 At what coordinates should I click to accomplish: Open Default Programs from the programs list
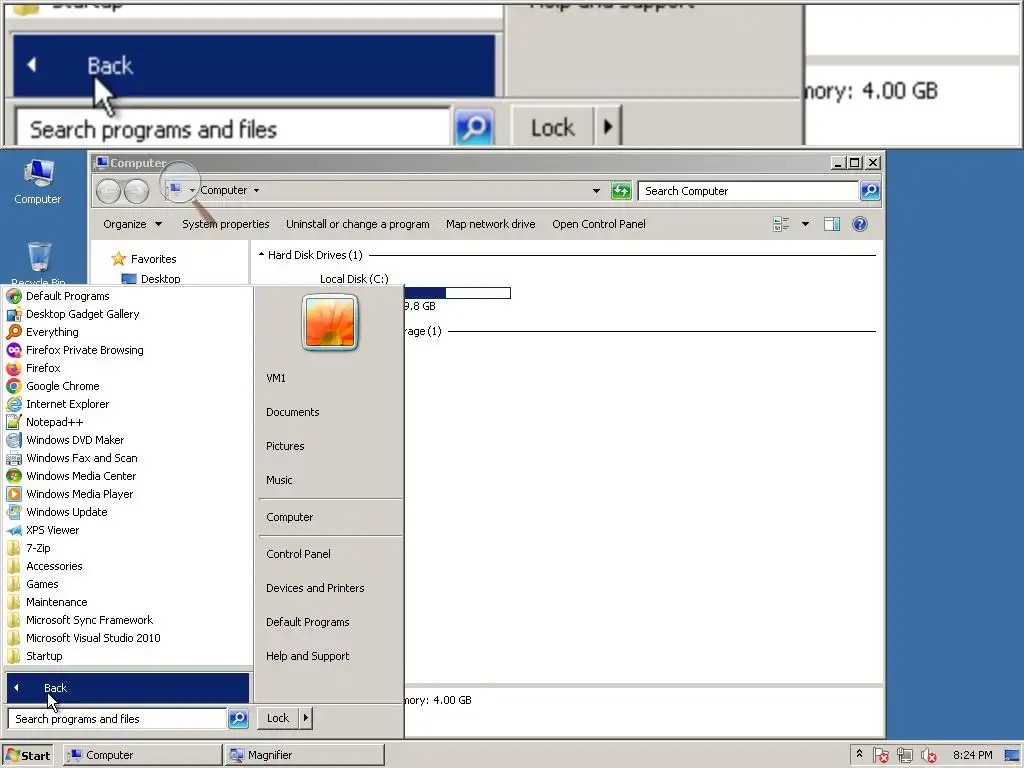[x=128, y=296]
